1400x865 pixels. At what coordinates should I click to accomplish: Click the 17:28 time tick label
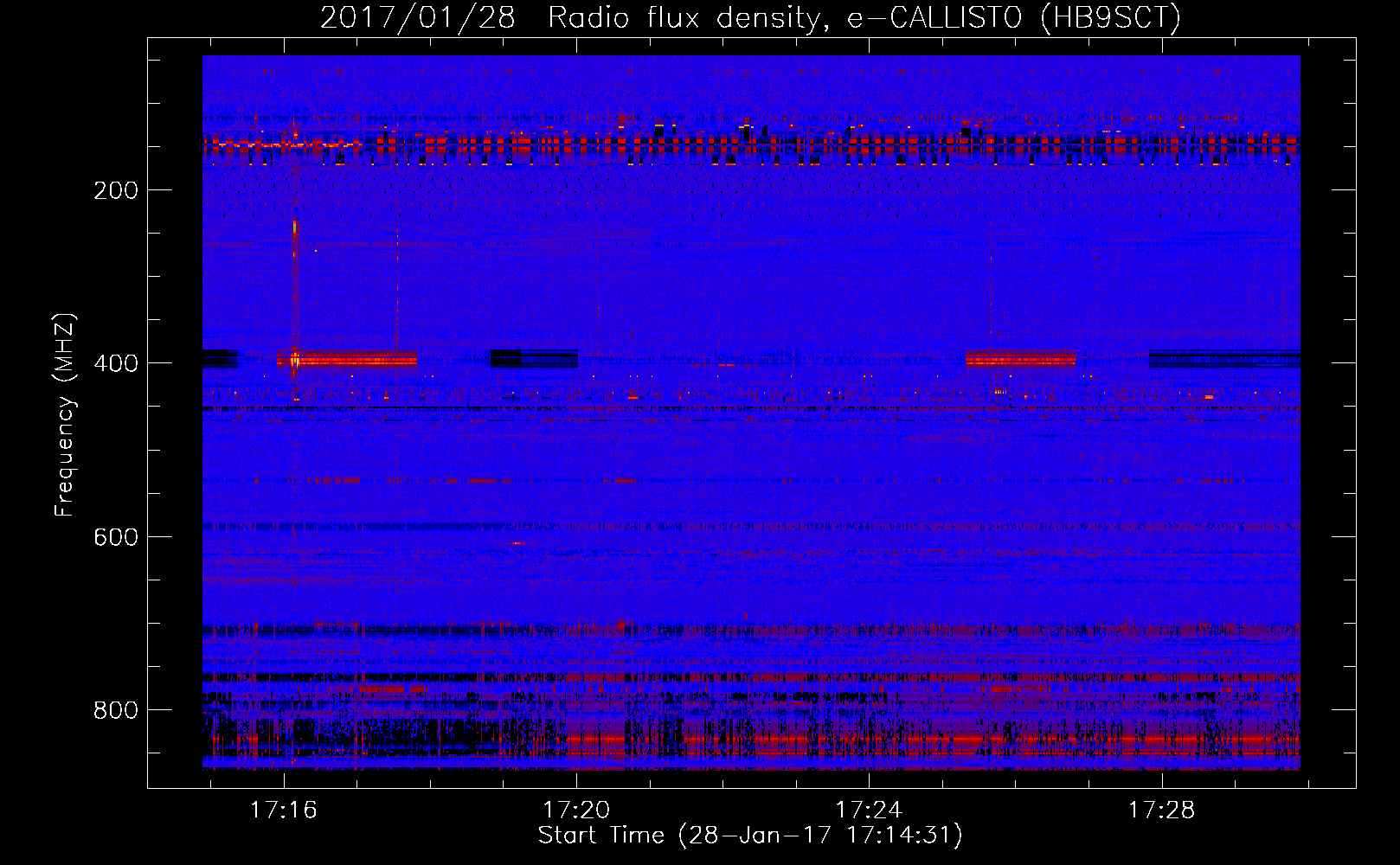(x=1161, y=810)
